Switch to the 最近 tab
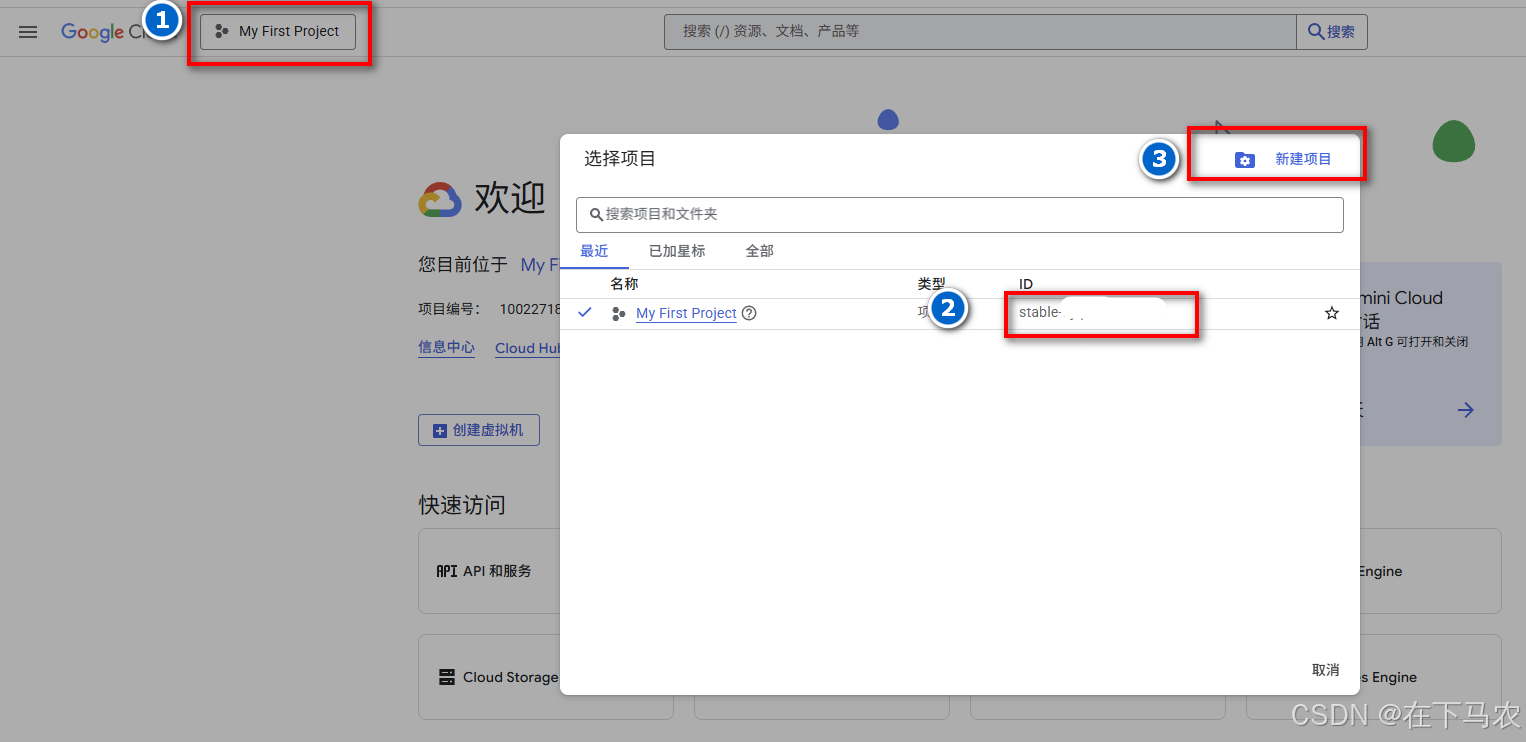This screenshot has width=1526, height=742. 594,251
